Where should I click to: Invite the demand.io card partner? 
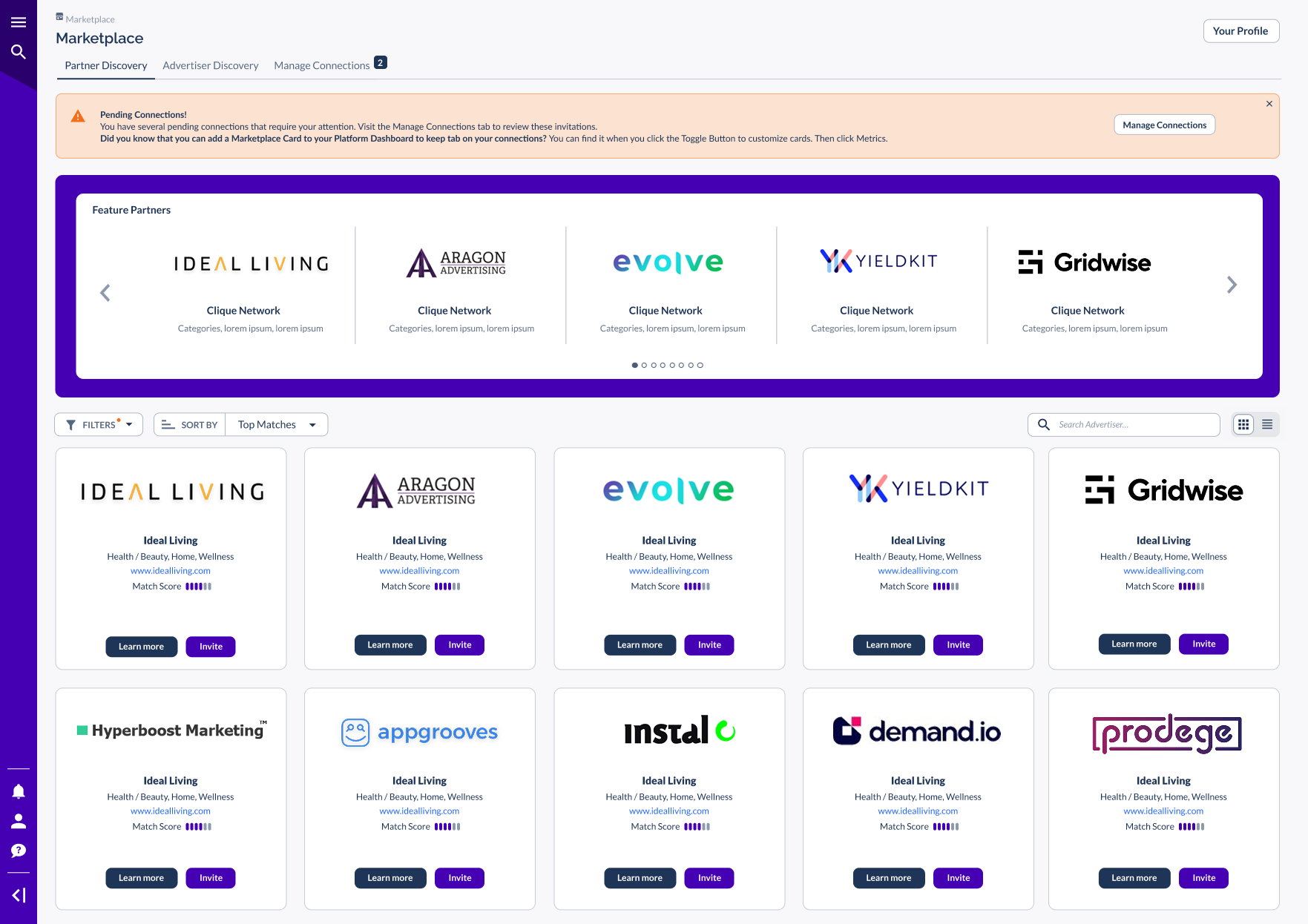point(959,878)
